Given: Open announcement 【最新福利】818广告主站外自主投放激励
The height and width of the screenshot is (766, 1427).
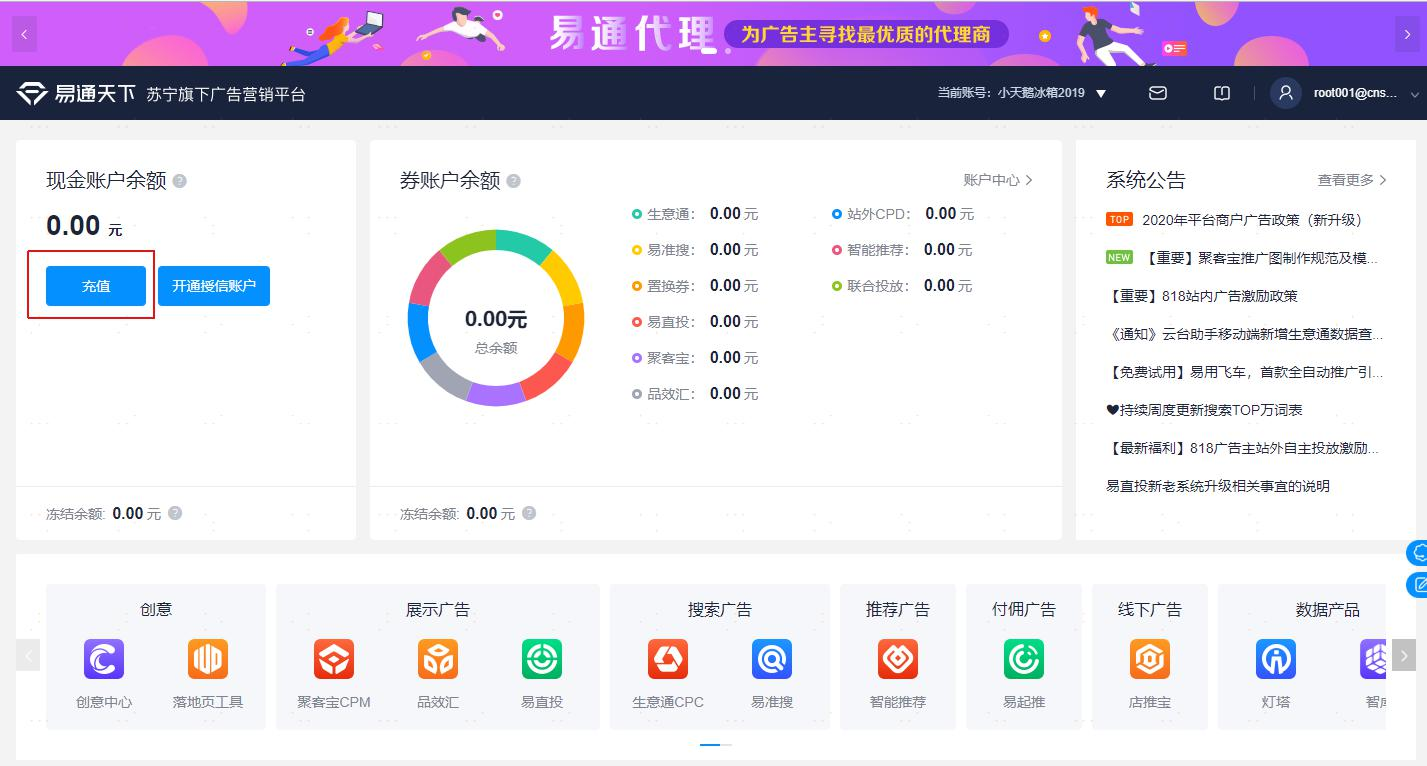Looking at the screenshot, I should (1243, 448).
